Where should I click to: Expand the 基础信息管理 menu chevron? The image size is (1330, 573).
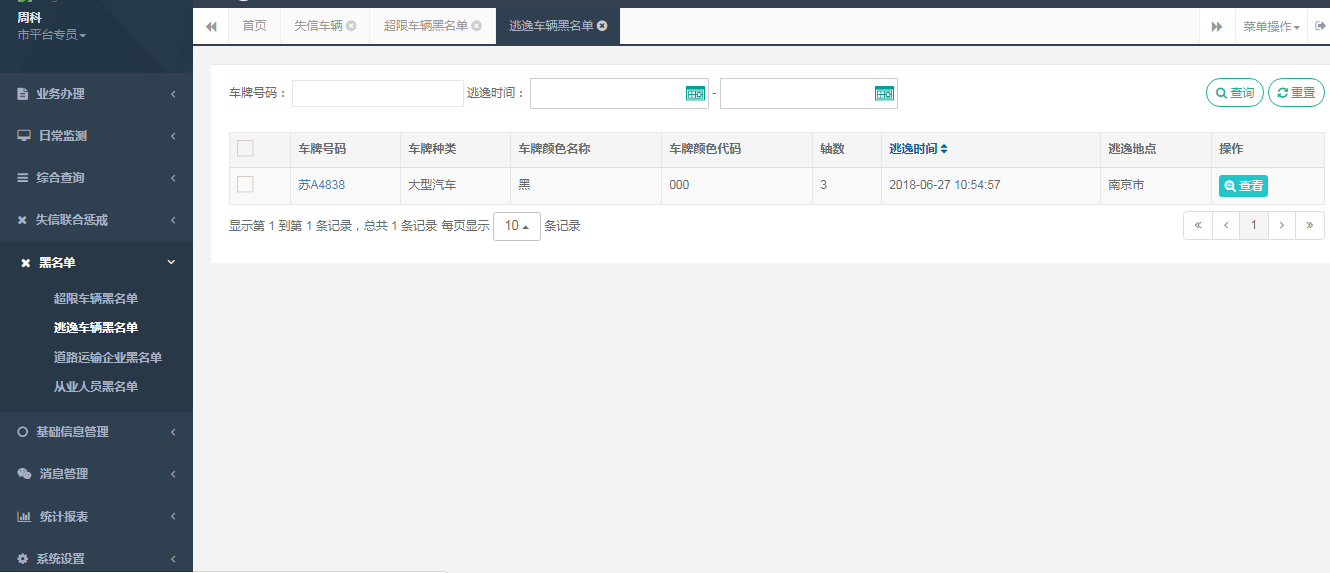coord(173,432)
